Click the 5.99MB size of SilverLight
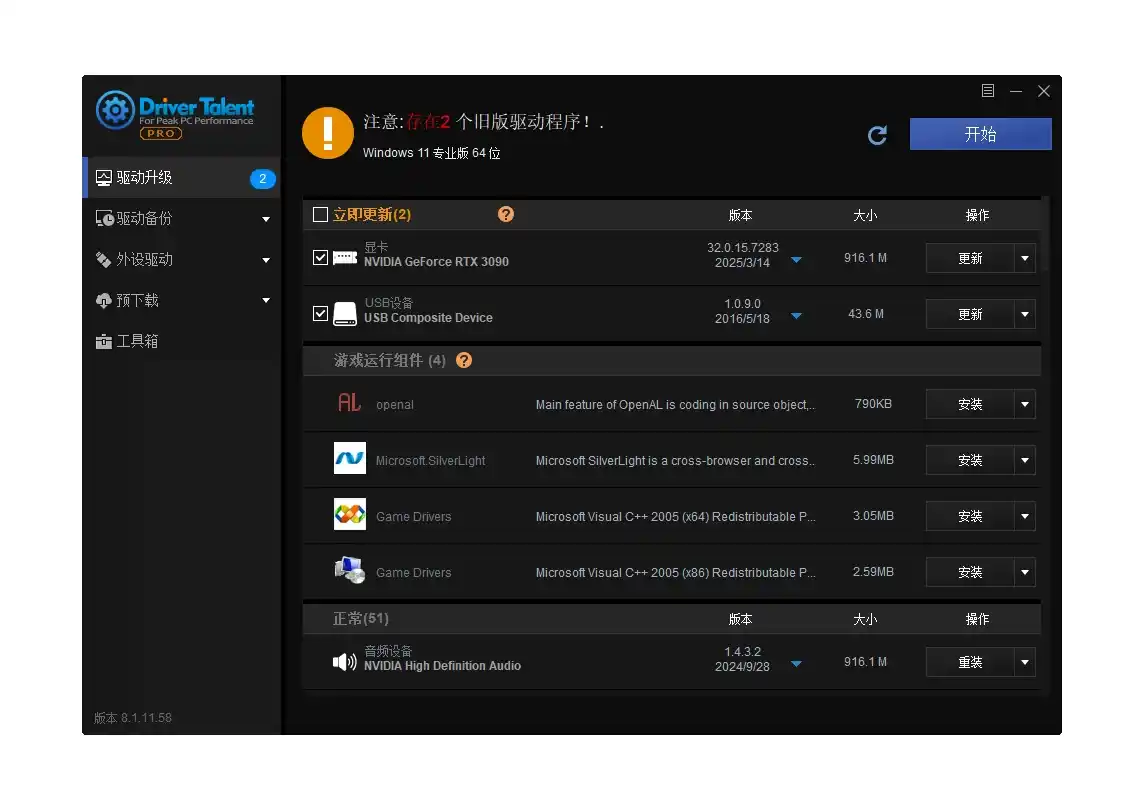Screen dimensions: 1139x786 tap(873, 460)
